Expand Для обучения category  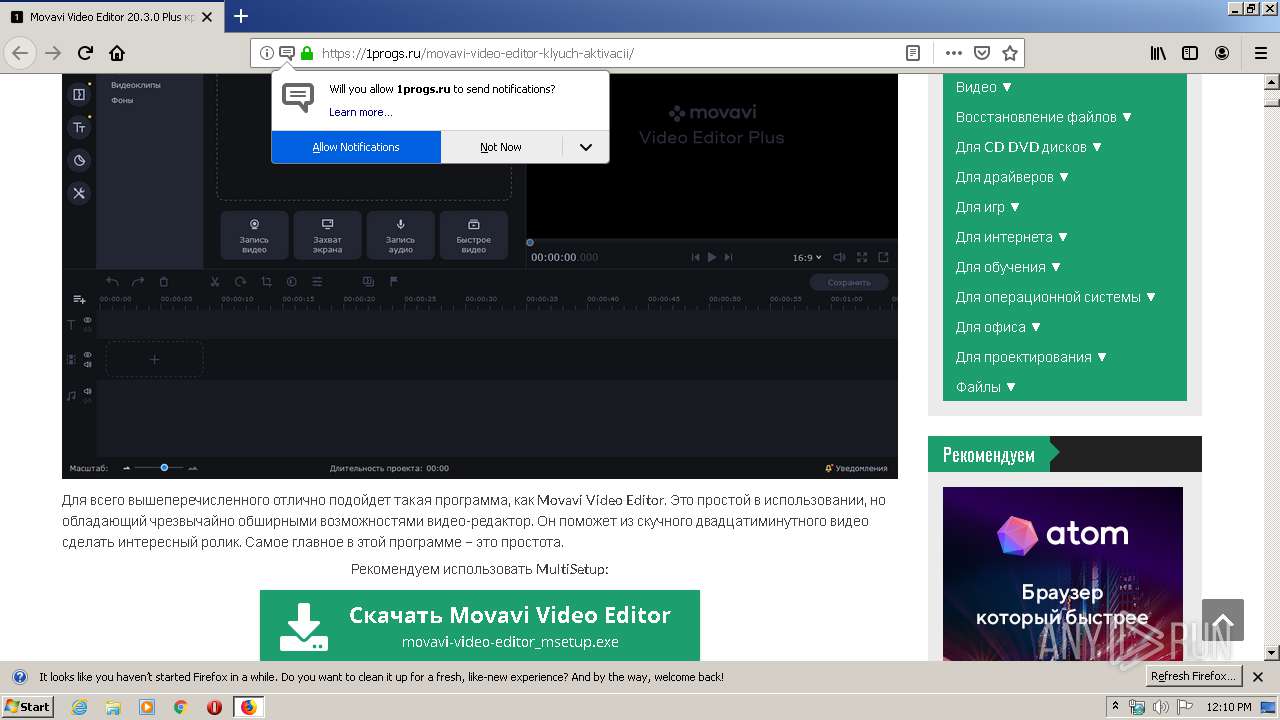coord(1008,267)
